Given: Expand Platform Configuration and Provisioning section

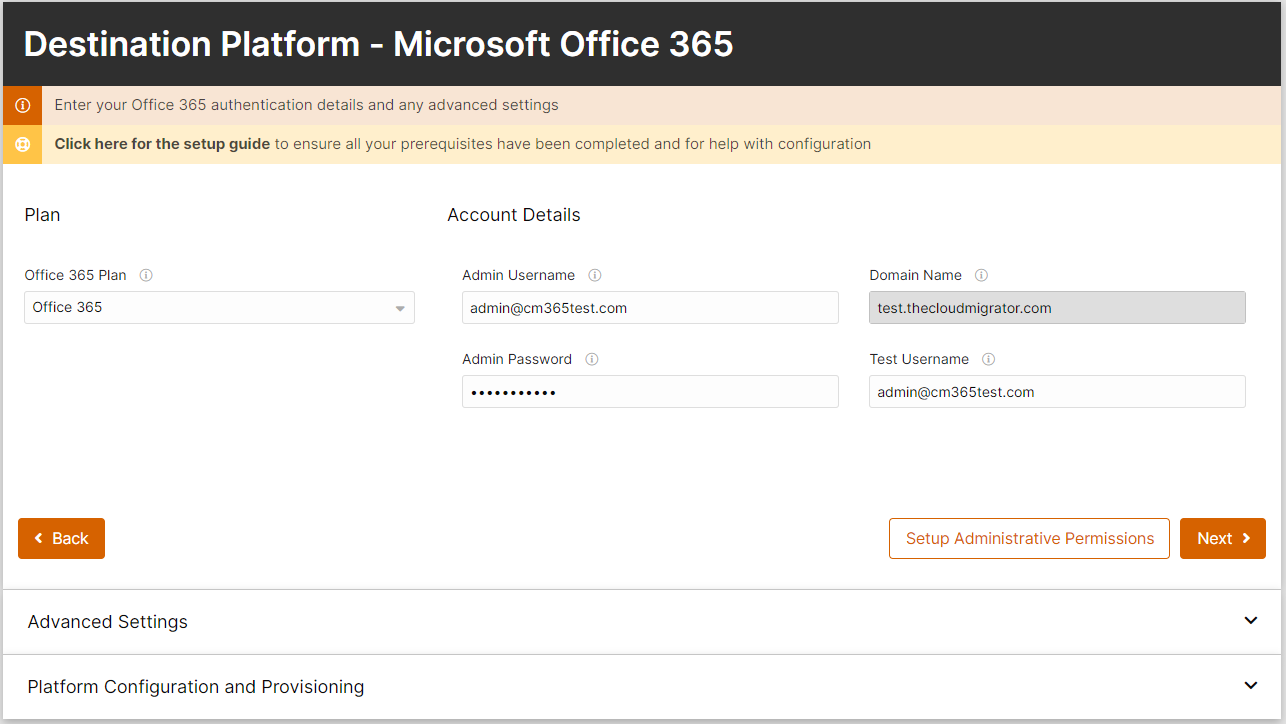Looking at the screenshot, I should [643, 687].
